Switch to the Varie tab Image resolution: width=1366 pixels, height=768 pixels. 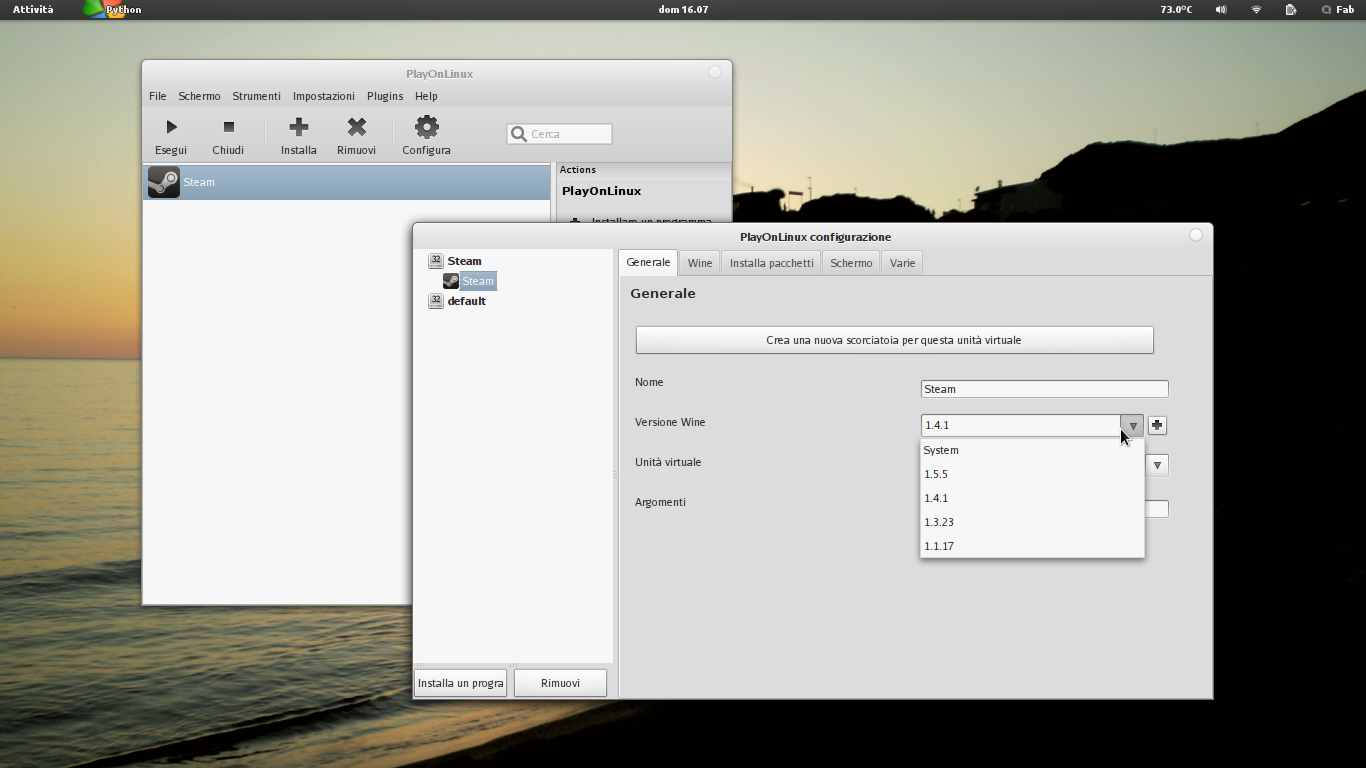coord(902,263)
